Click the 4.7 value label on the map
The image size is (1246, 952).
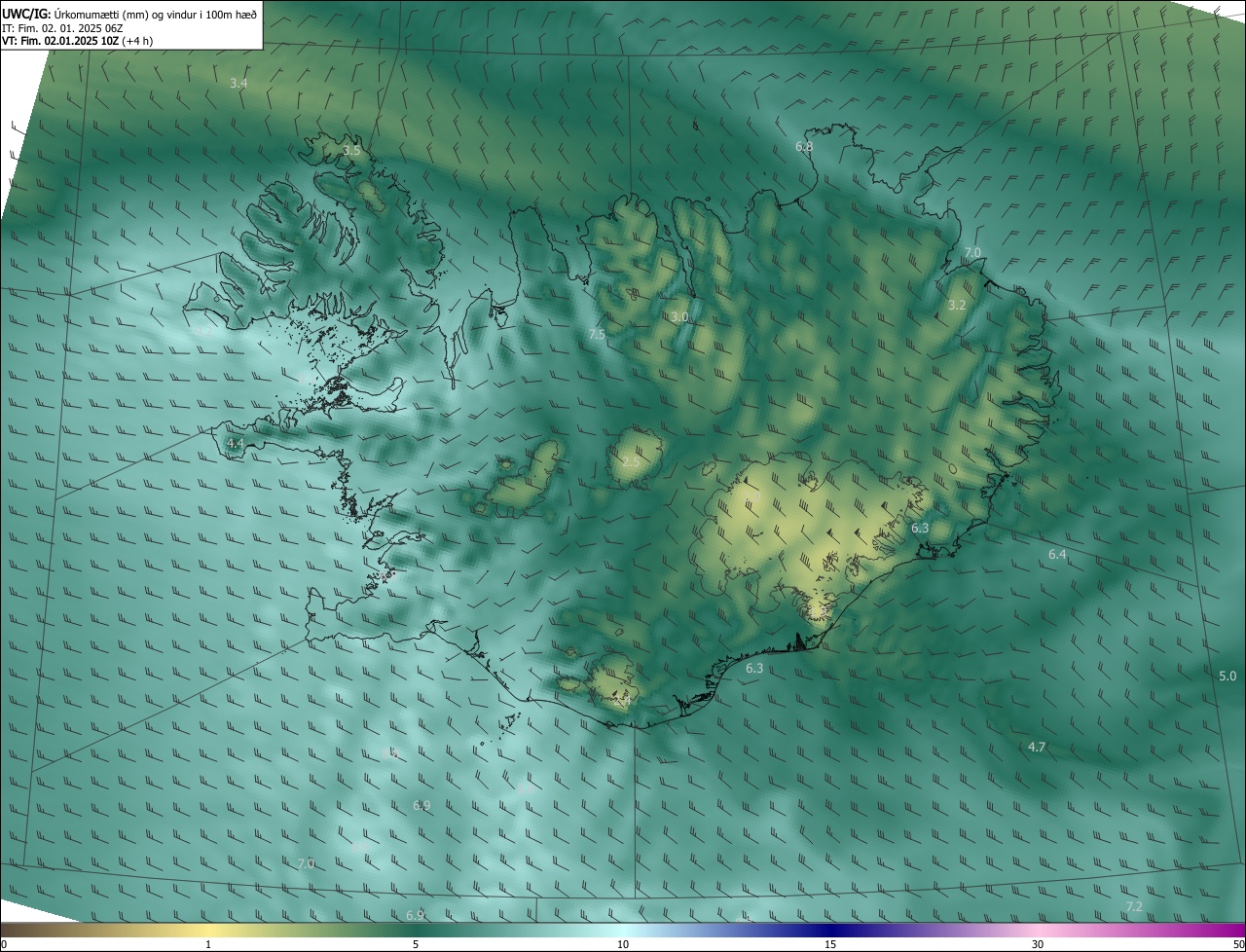pos(1037,748)
